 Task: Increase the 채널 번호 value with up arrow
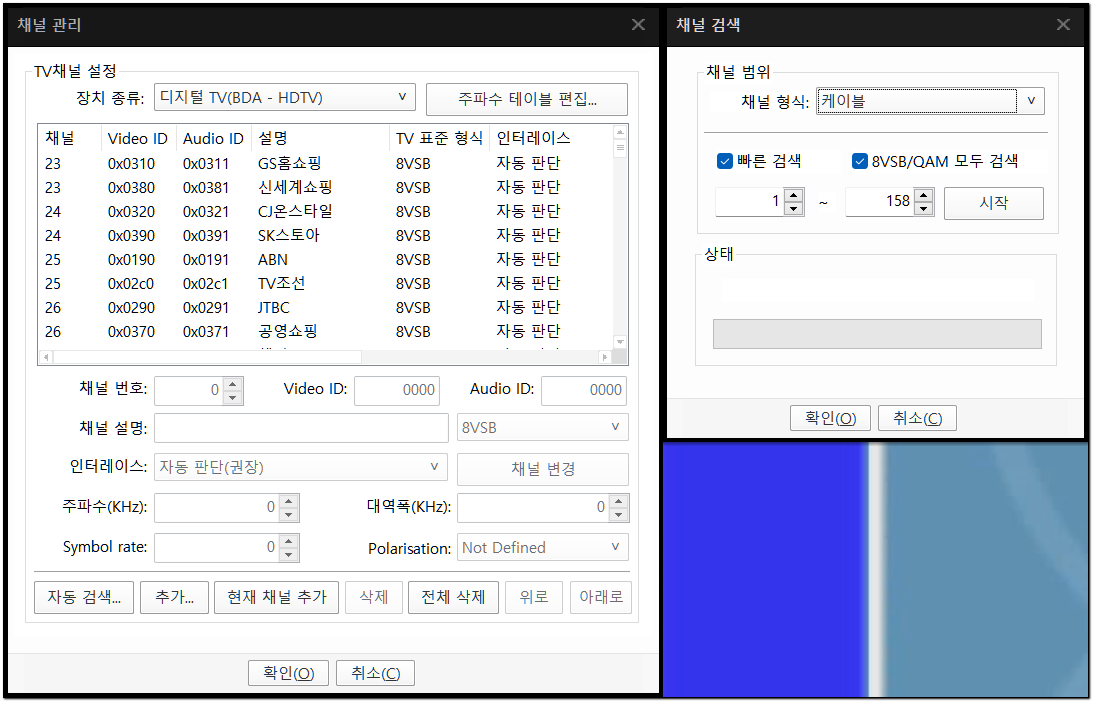point(233,383)
